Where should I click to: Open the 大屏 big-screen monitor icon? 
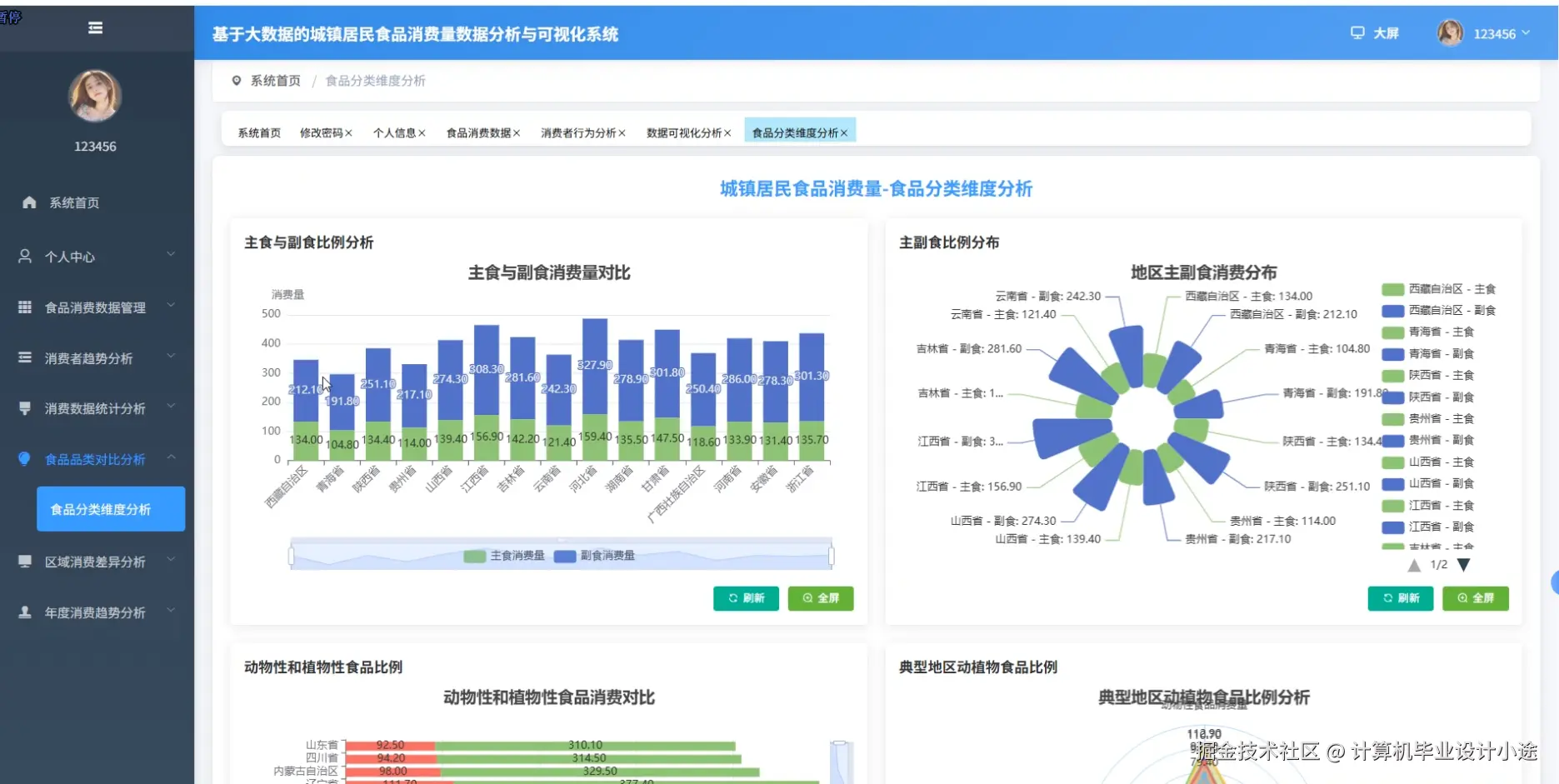pos(1357,33)
